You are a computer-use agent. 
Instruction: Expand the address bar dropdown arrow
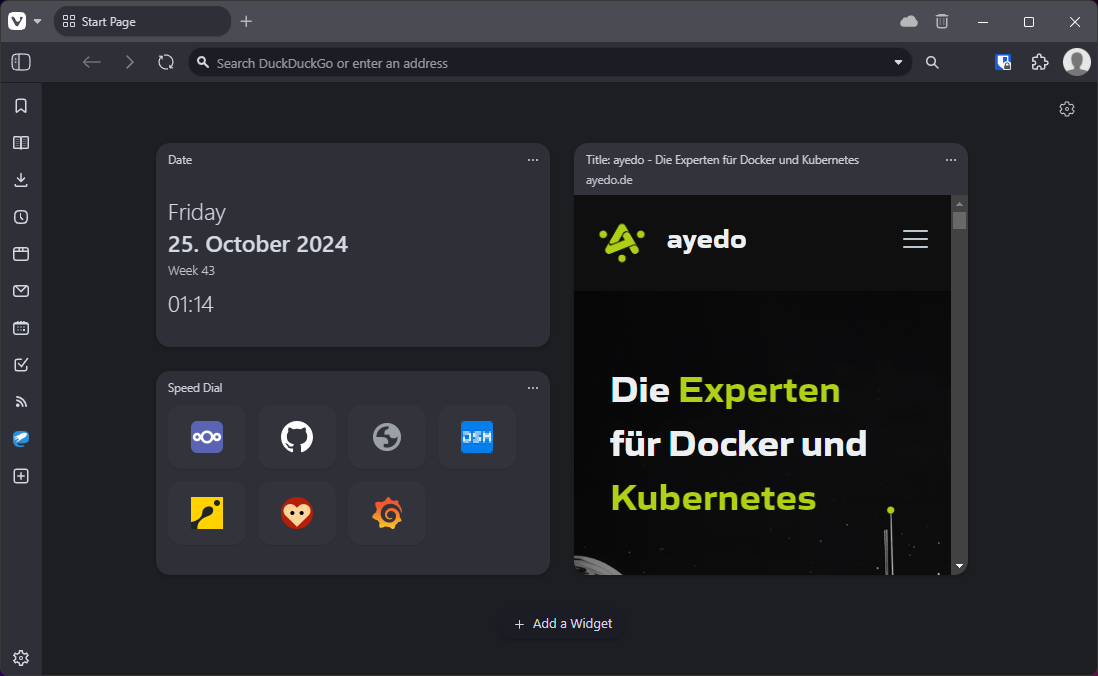[x=898, y=63]
